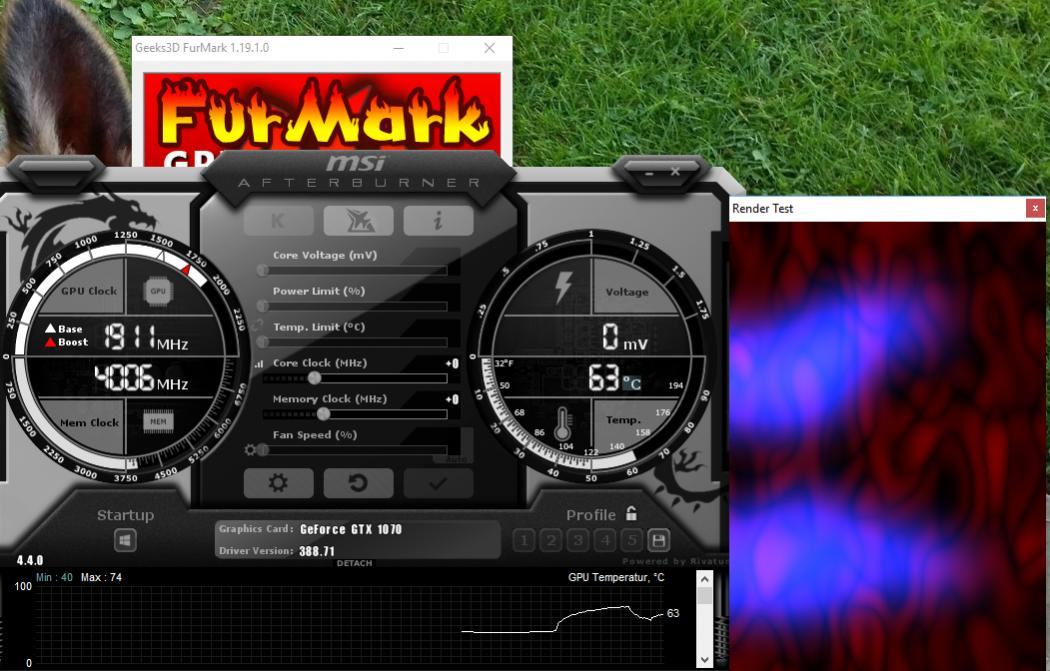Minimize the Geeks3D FurMark window
Image resolution: width=1050 pixels, height=671 pixels.
(398, 48)
